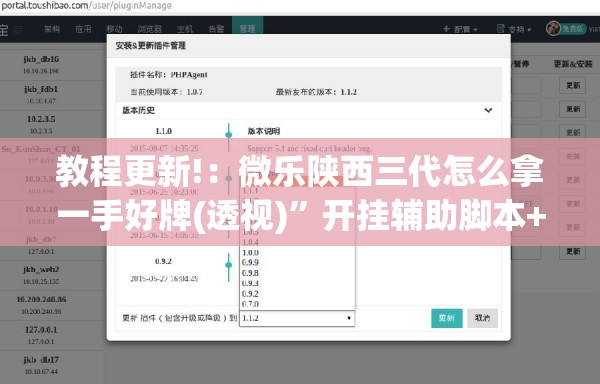Click the 2015-05-27 date under 0.9.2
Image resolution: width=600 pixels, height=384 pixels.
[164, 278]
